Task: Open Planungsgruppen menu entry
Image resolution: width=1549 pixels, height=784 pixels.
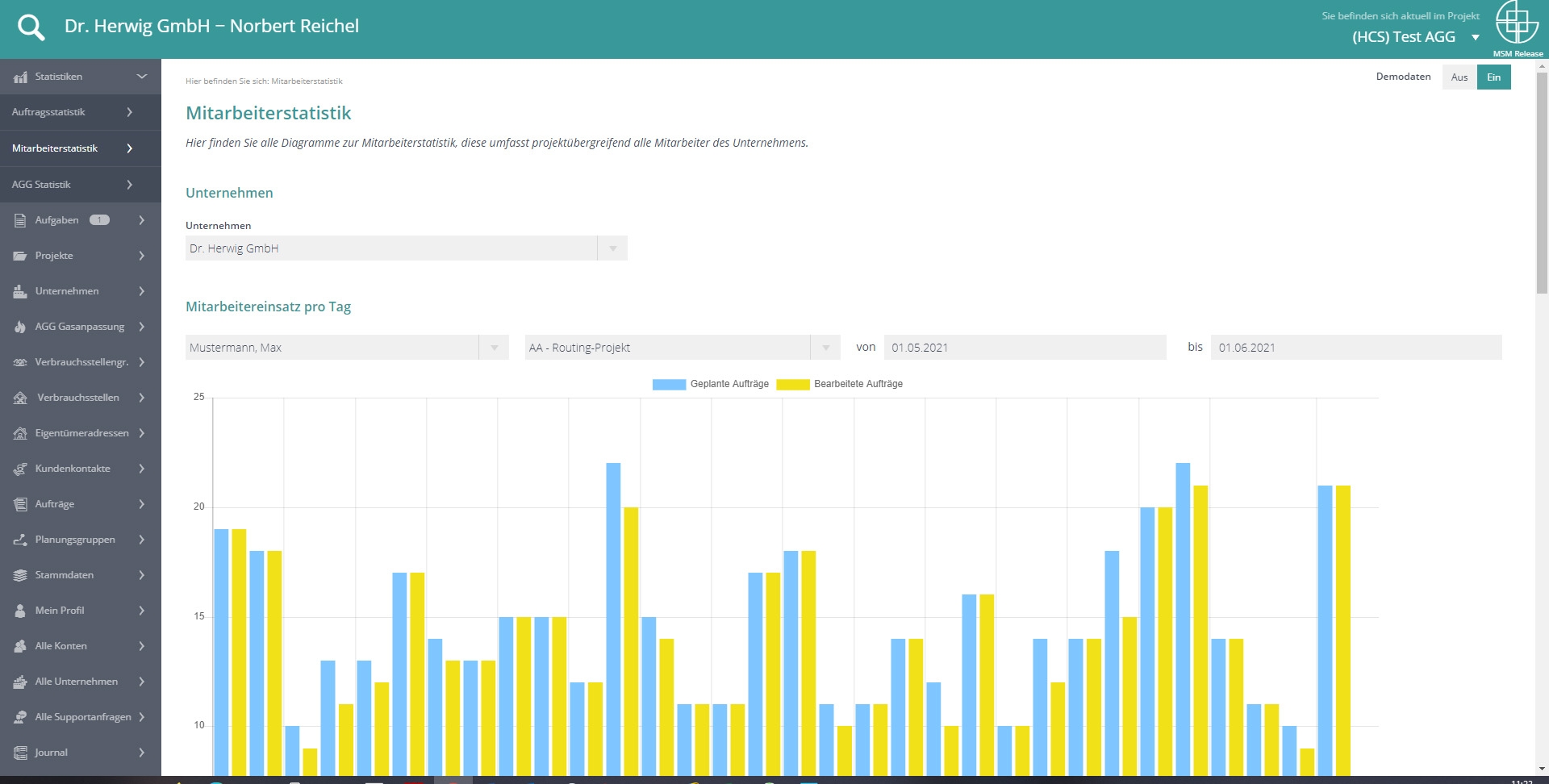Action: tap(81, 540)
